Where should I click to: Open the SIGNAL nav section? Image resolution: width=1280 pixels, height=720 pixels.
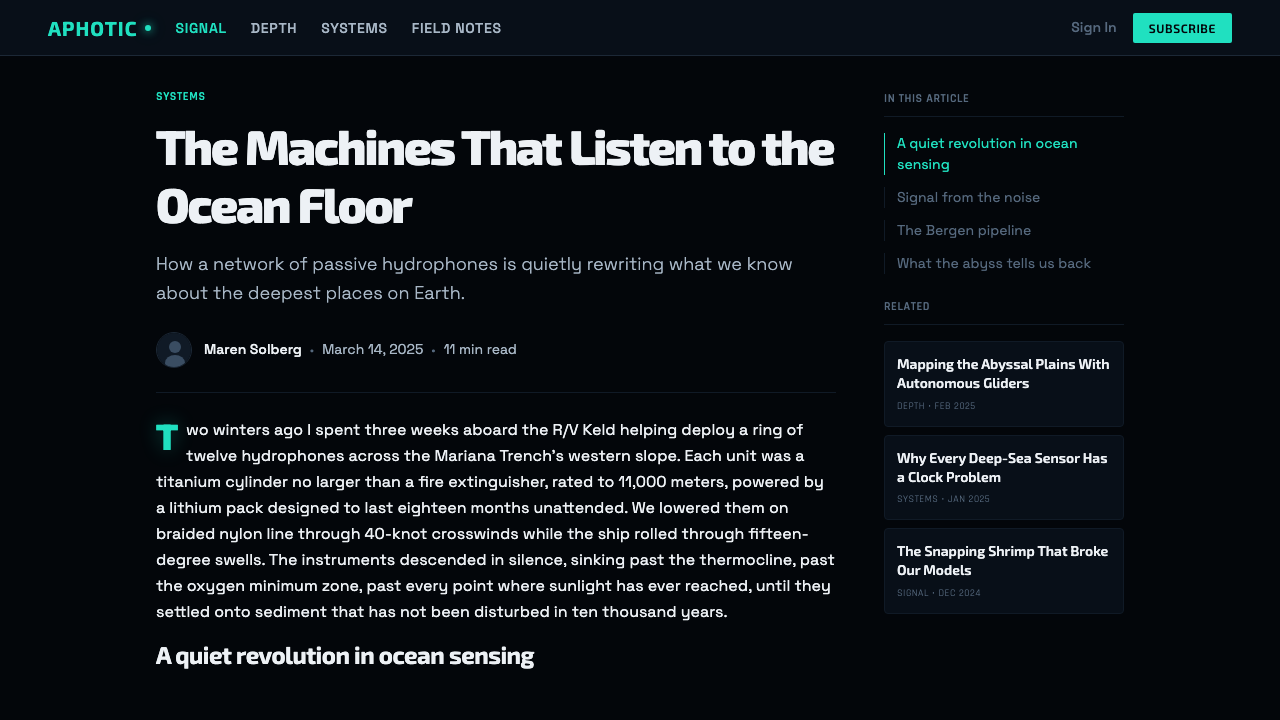pos(201,28)
